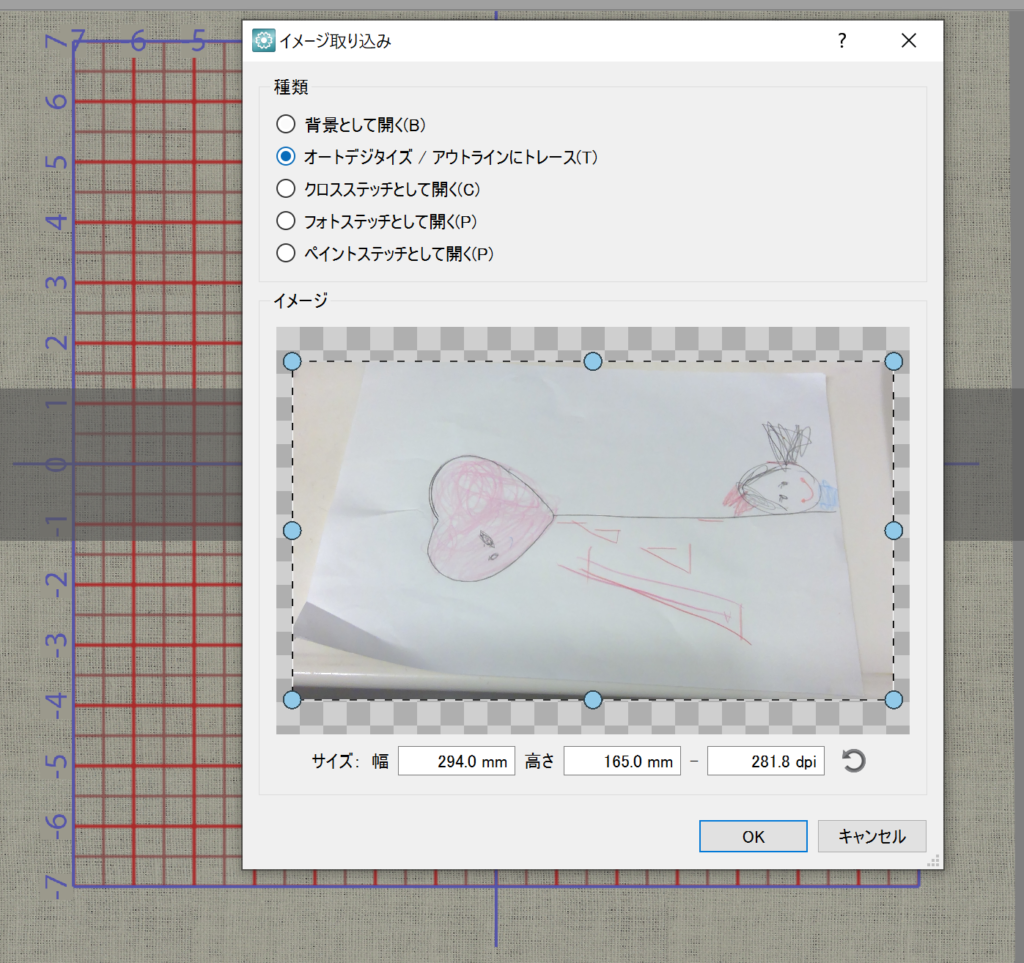
Task: Click the reset size circular arrow icon
Action: pos(853,762)
